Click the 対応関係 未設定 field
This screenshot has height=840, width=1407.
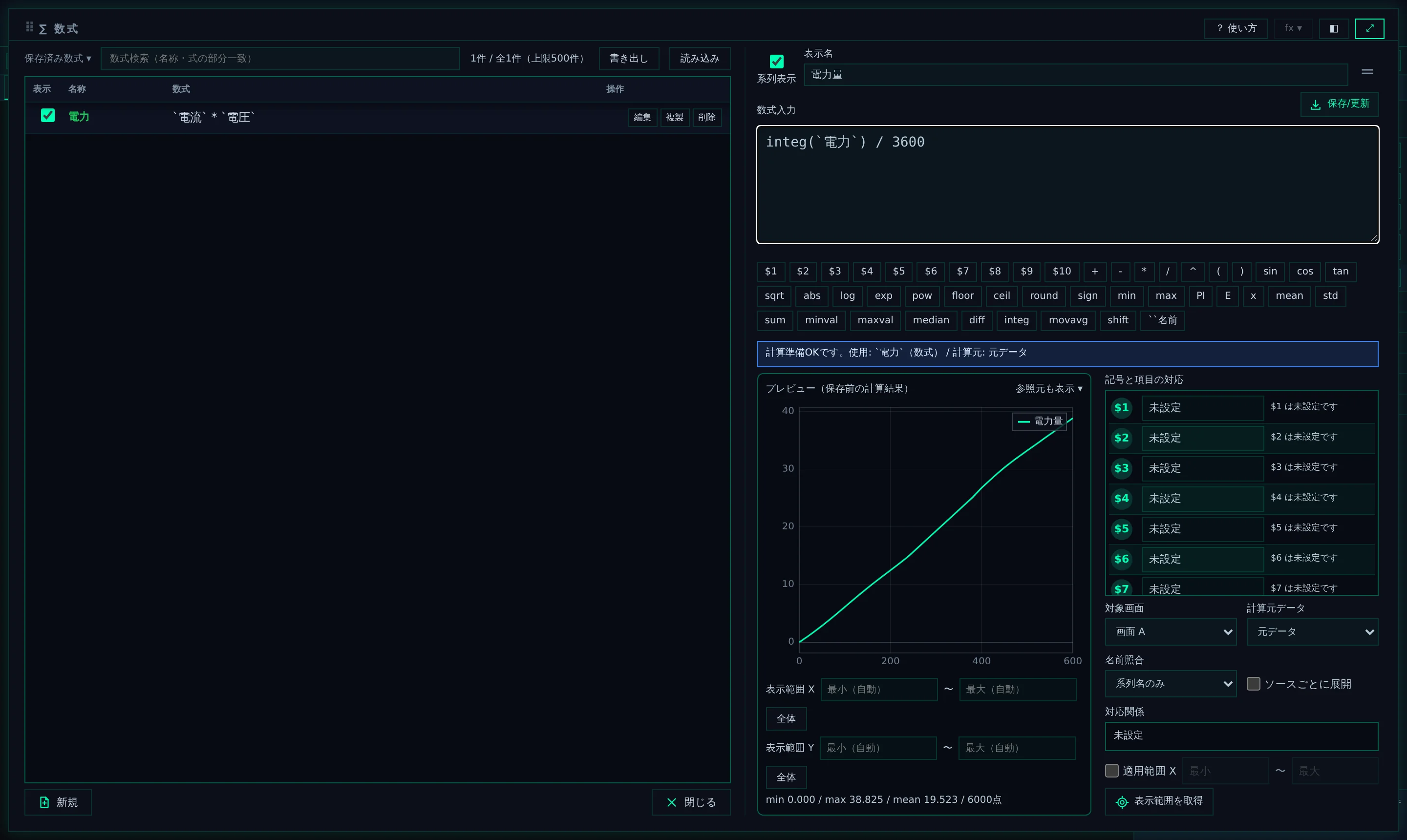(1241, 736)
